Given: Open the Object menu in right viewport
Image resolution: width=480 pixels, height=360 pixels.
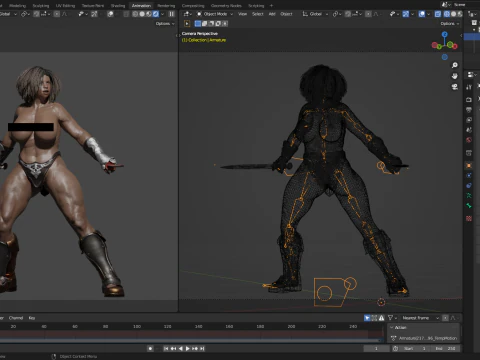Looking at the screenshot, I should (x=286, y=14).
